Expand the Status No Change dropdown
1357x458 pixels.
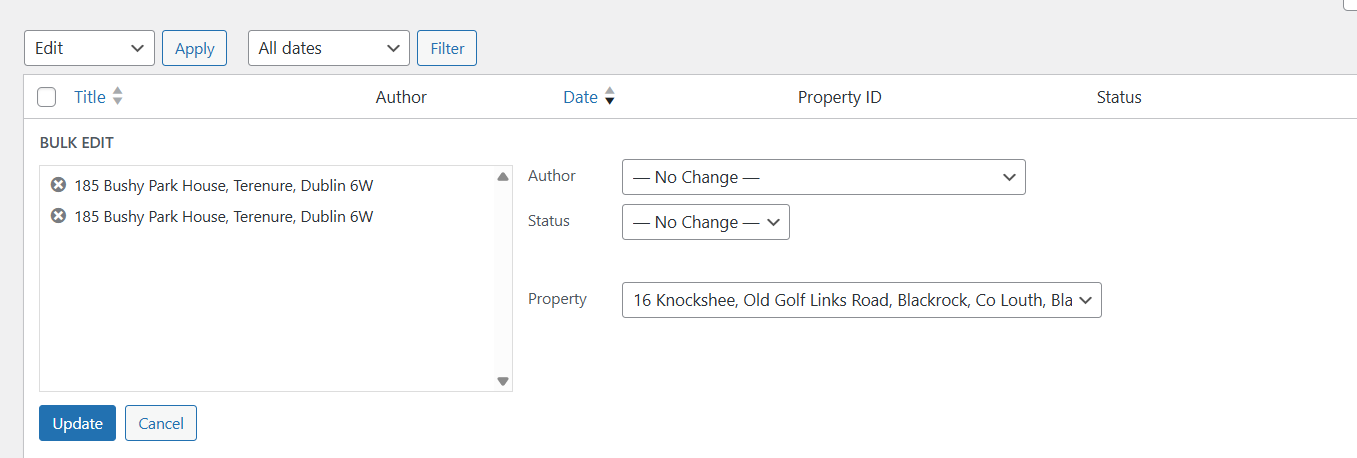coord(706,222)
